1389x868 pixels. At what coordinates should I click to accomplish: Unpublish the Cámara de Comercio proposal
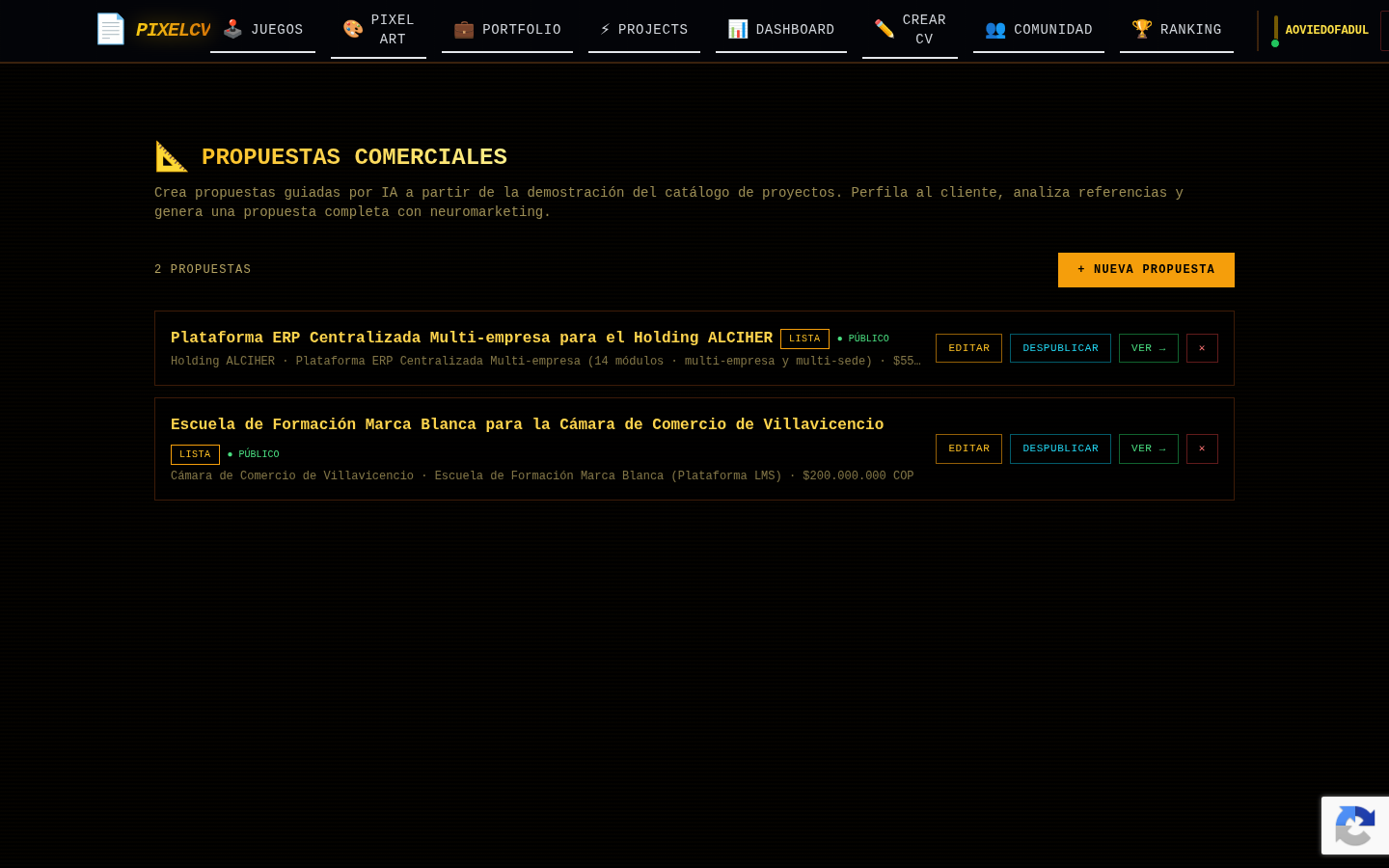tap(1060, 448)
